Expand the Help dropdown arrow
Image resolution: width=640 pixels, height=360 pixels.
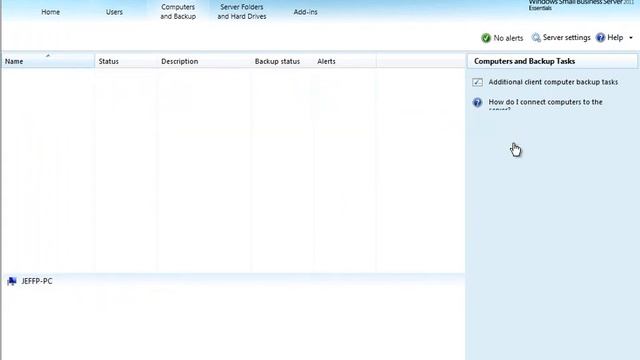[631, 38]
